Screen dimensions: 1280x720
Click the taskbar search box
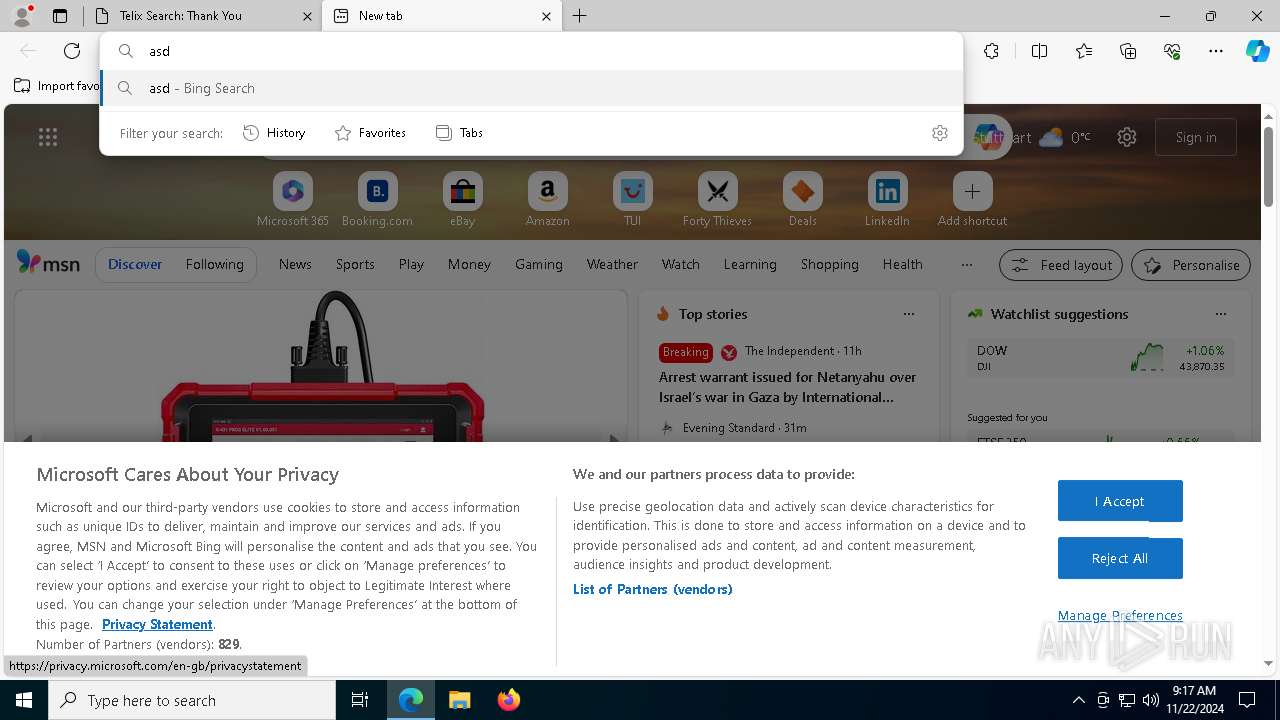click(x=192, y=700)
